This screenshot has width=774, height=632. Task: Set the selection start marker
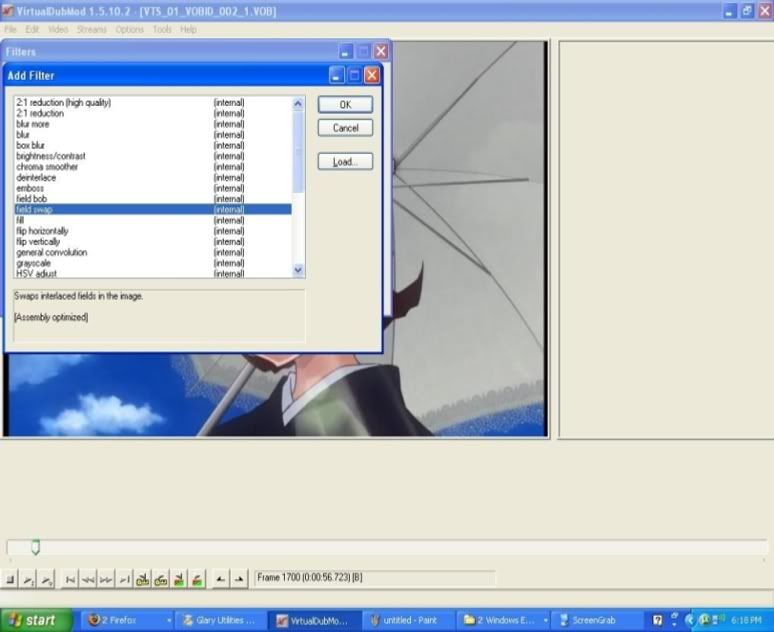221,579
